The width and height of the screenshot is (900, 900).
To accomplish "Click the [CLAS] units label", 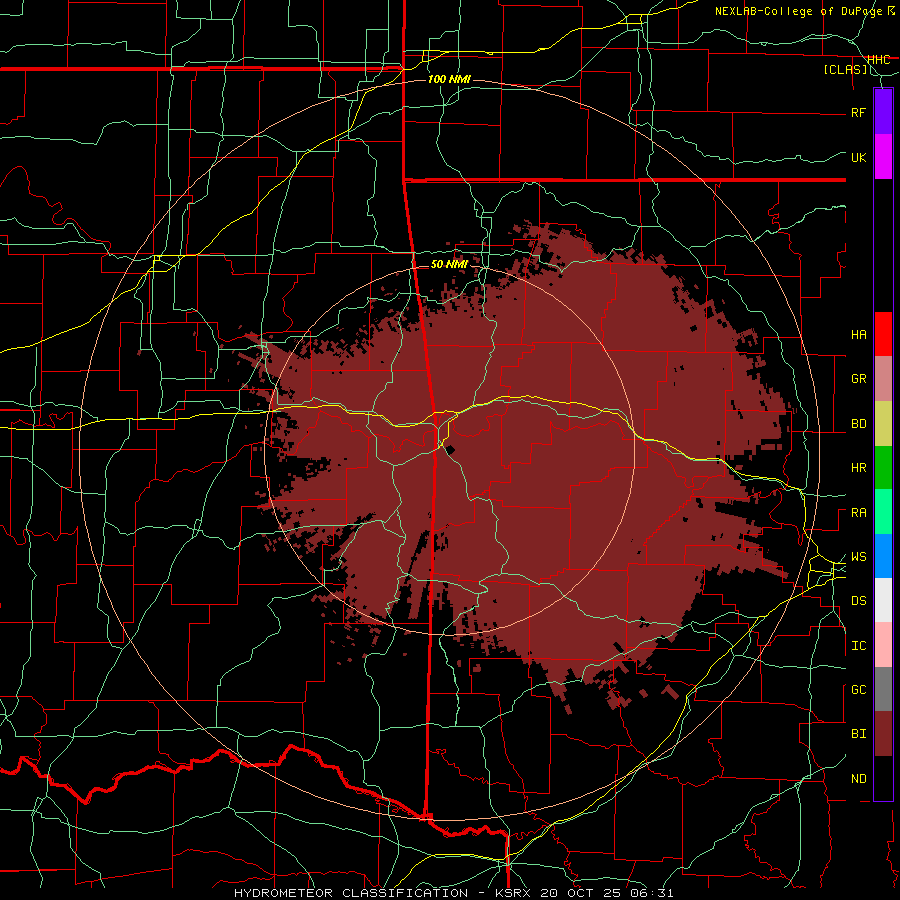I will (x=845, y=69).
